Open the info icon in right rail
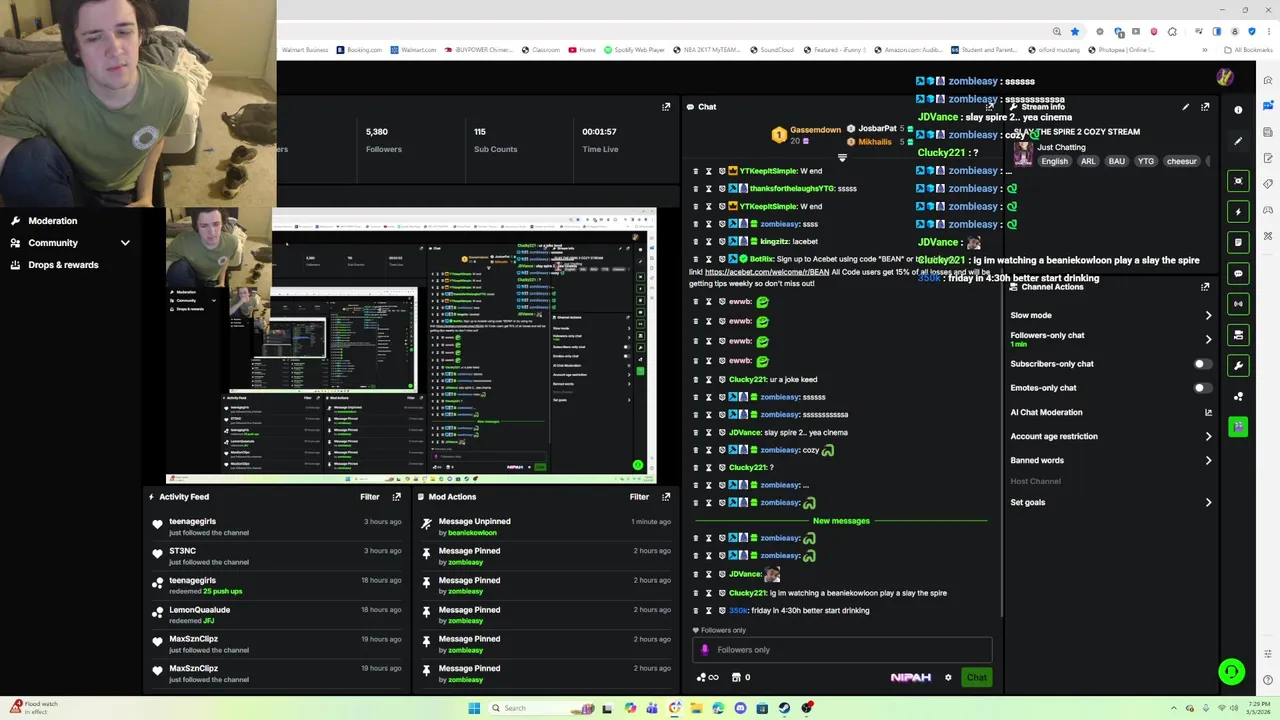 tap(1238, 110)
